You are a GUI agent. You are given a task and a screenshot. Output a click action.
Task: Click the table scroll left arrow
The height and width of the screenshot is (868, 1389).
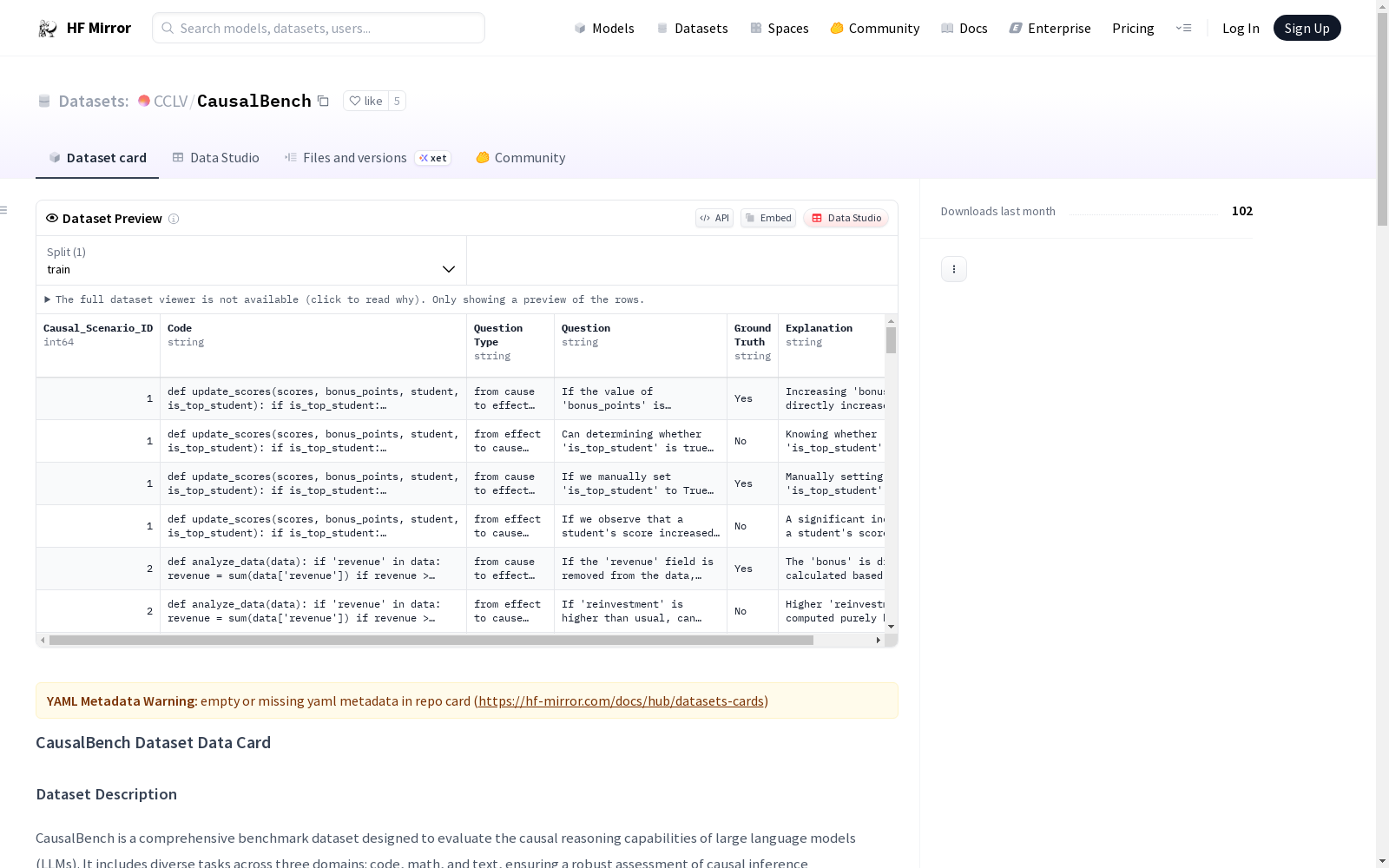(43, 641)
